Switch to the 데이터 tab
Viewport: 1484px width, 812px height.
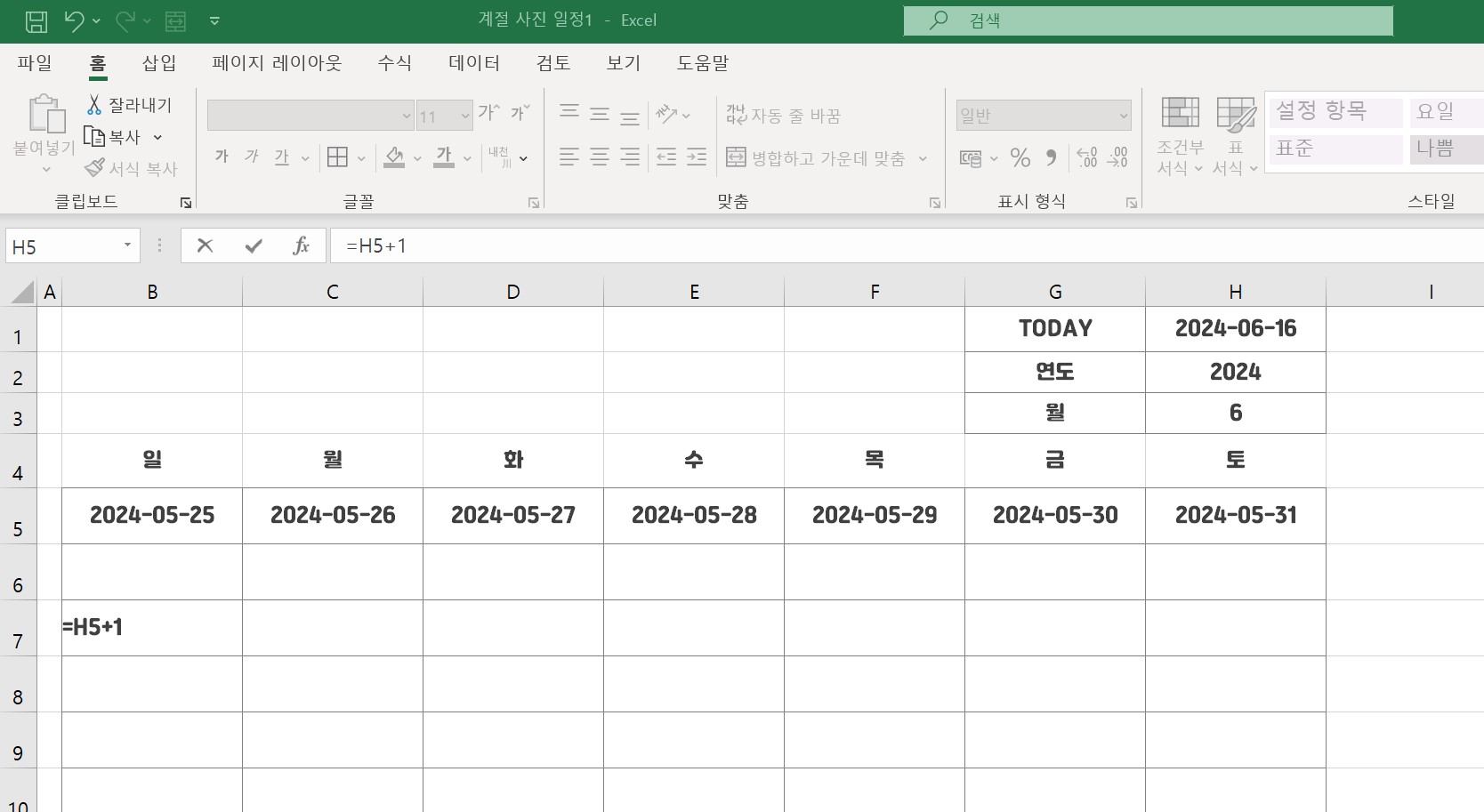[x=474, y=63]
